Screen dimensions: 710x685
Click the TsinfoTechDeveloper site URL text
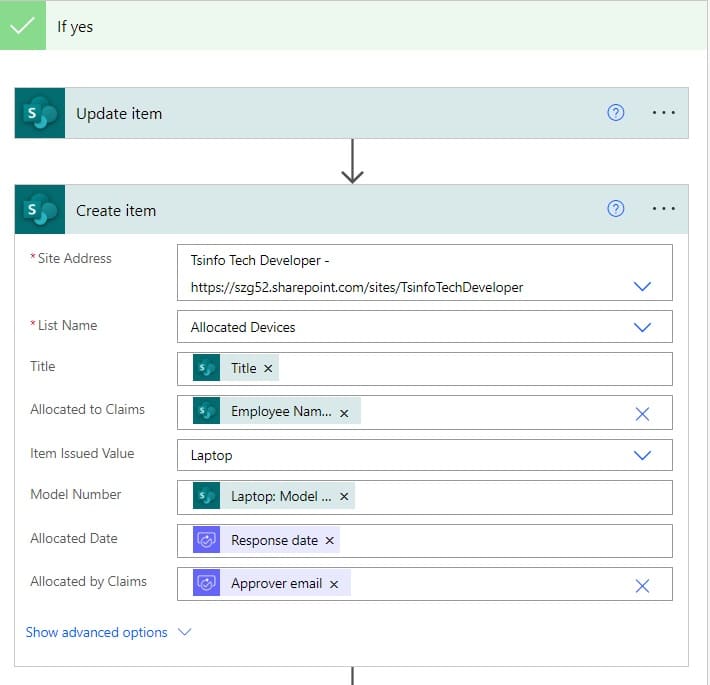tap(357, 287)
